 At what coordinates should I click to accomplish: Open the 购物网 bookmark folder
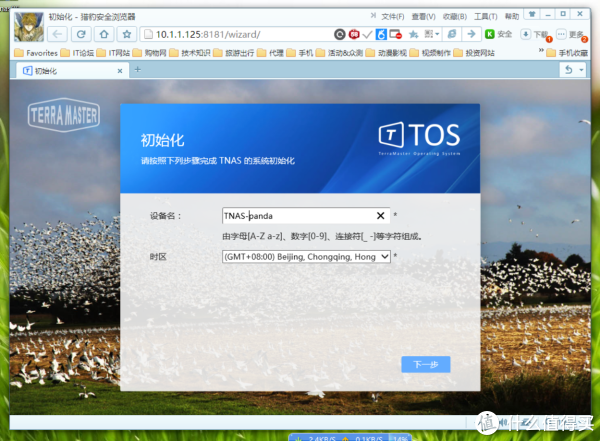[x=150, y=53]
